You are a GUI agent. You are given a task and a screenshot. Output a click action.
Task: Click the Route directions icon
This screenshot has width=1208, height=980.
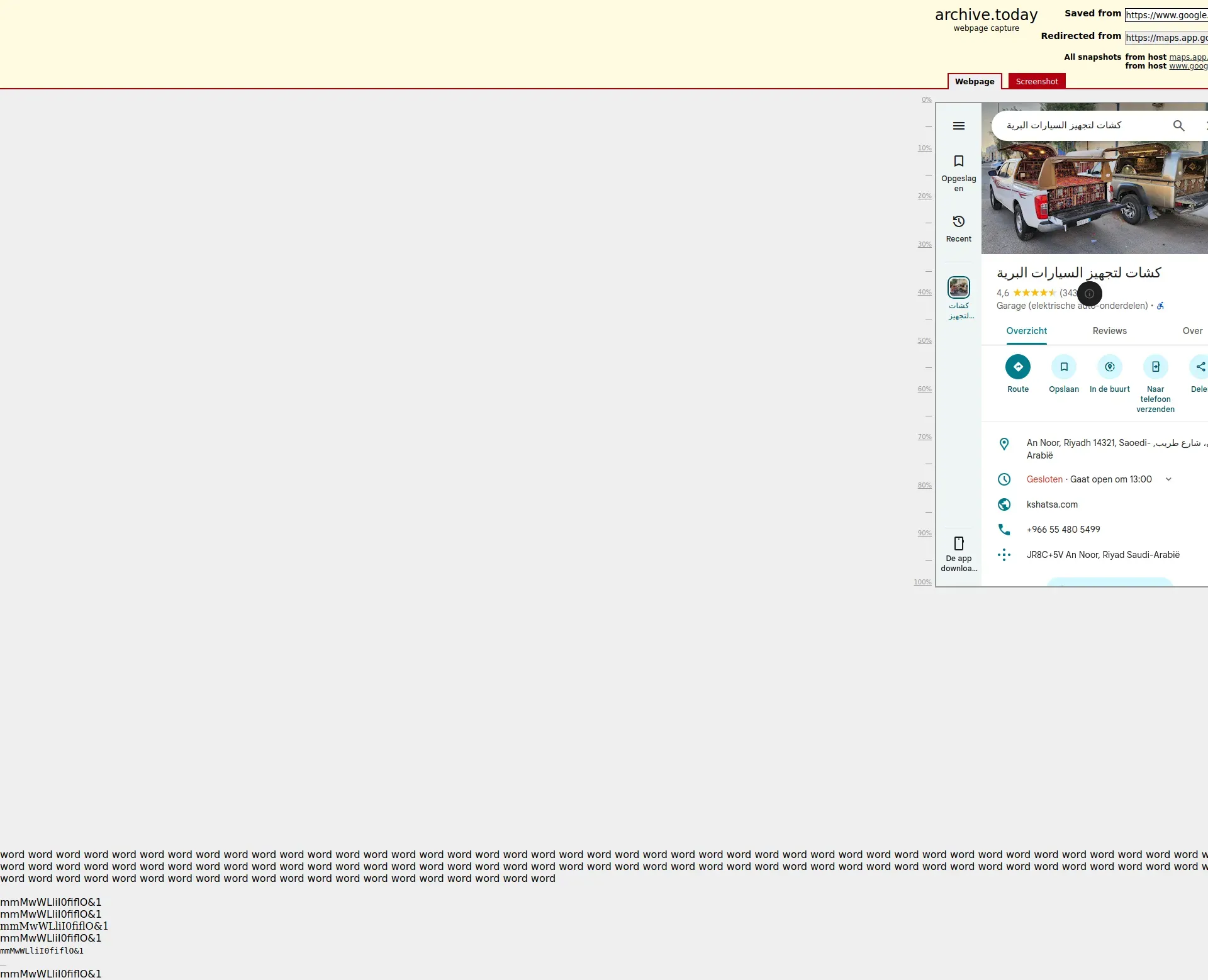click(x=1017, y=367)
